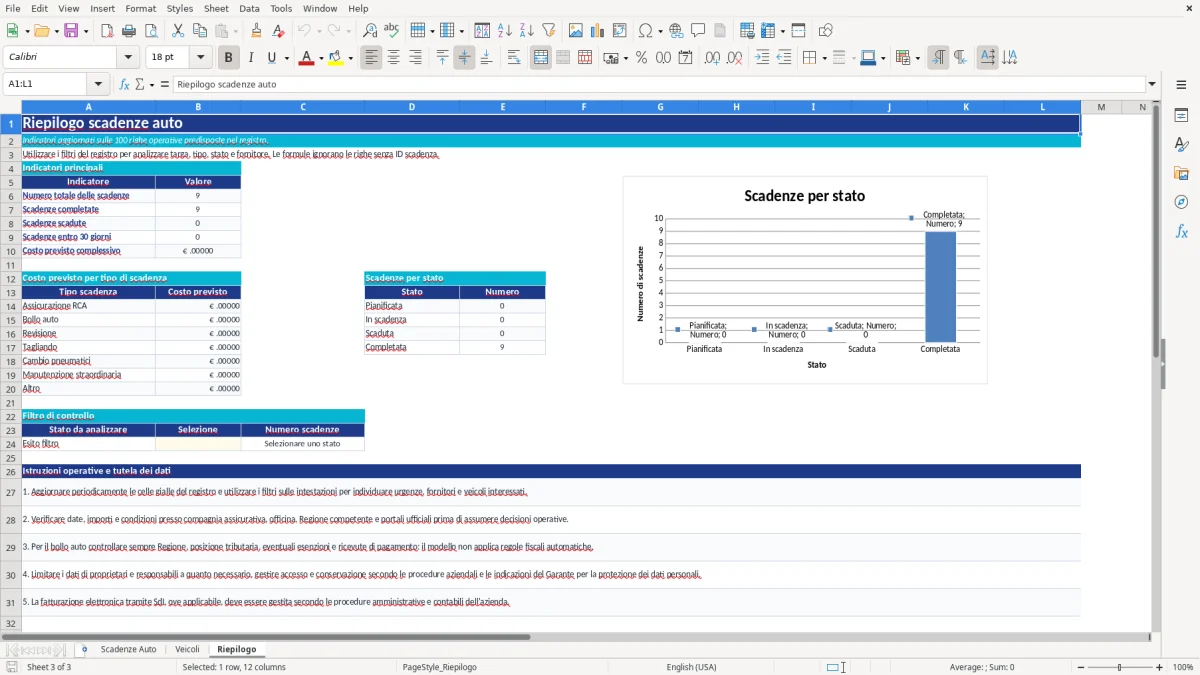Open Find & Replace
1200x675 pixels.
pos(370,31)
